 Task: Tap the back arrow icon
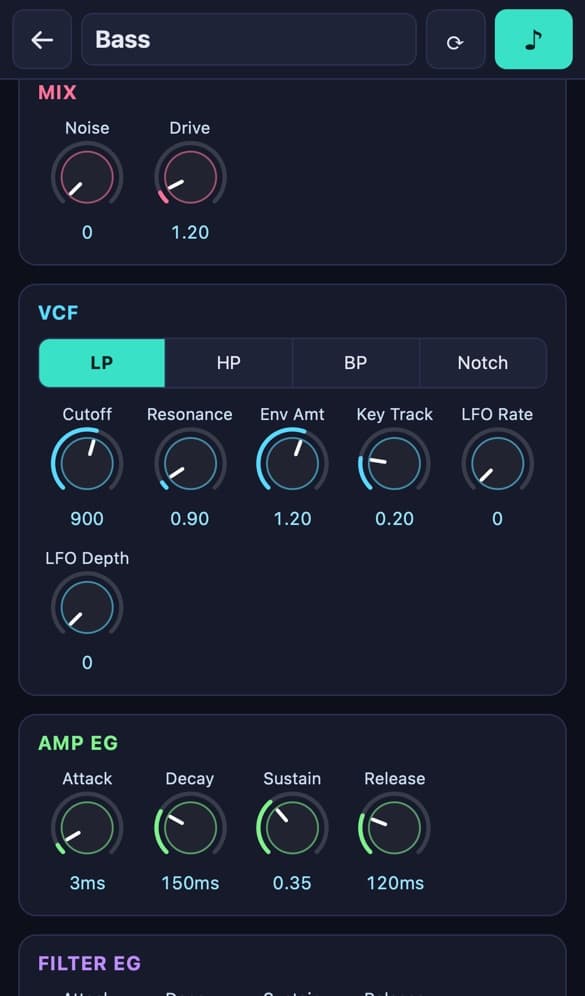42,39
